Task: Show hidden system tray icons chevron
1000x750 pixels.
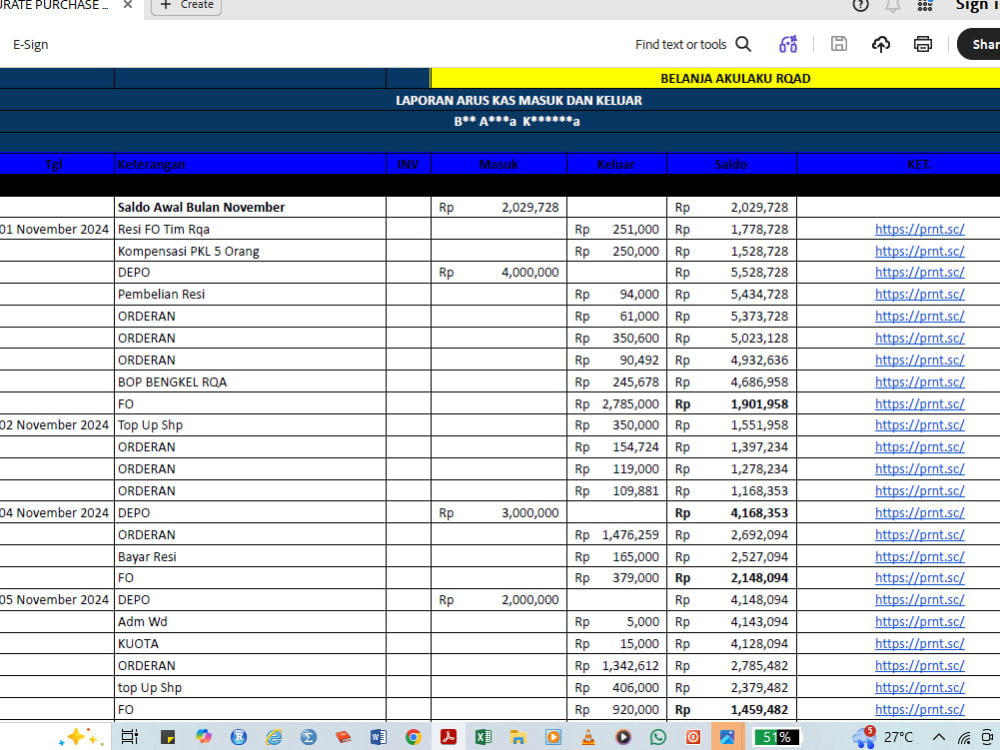Action: [x=939, y=737]
